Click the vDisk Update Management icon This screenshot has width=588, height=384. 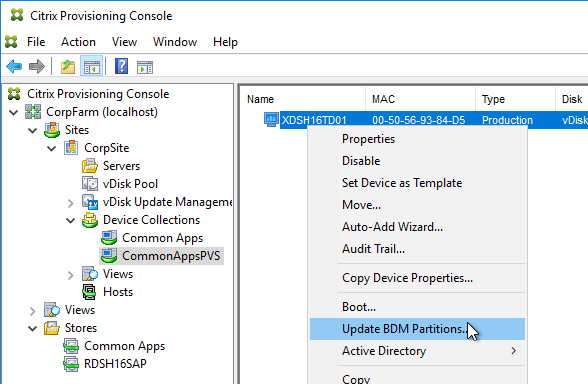(90, 202)
